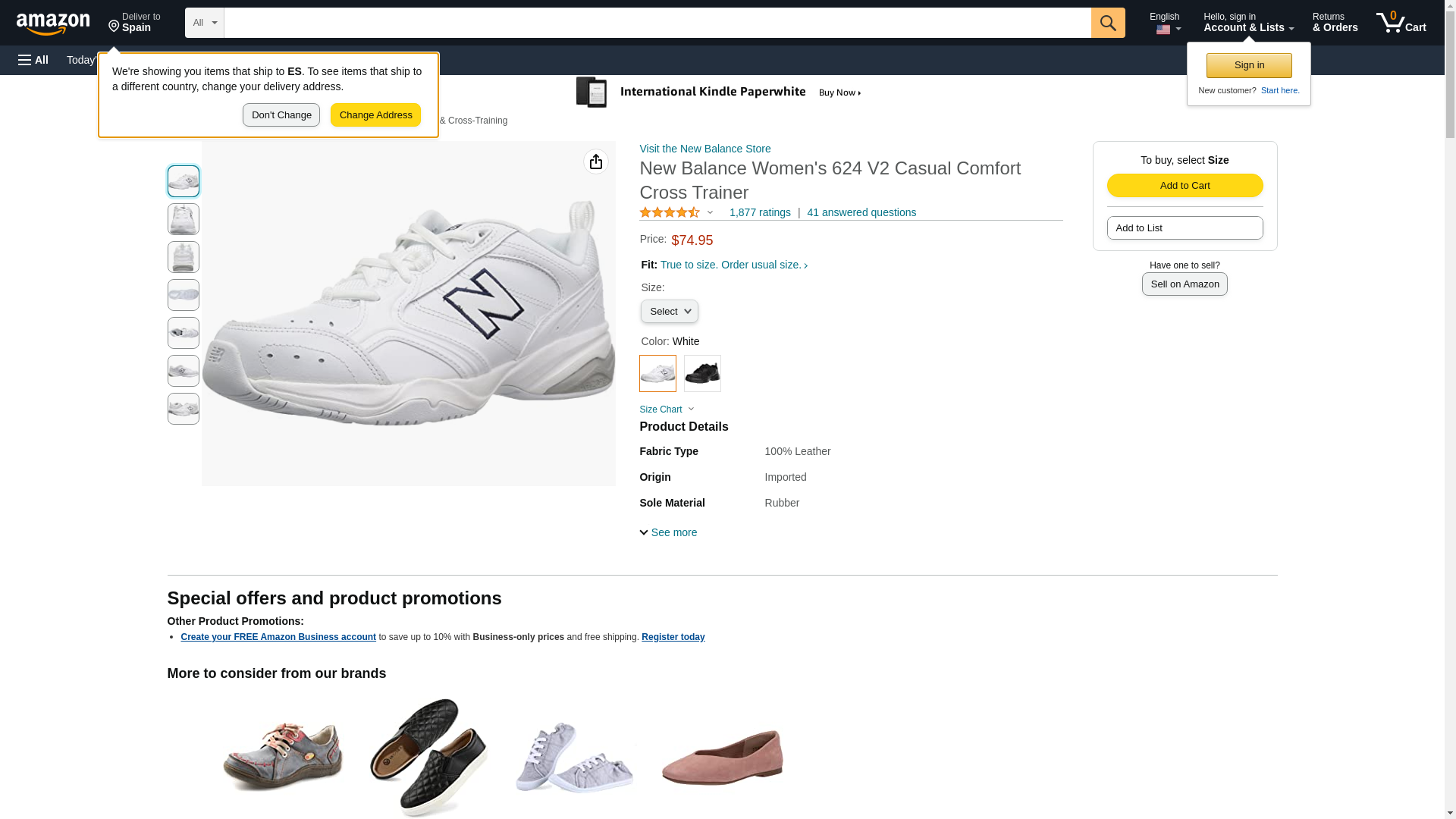This screenshot has width=1456, height=819.
Task: Open the search category All dropdown
Action: pyautogui.click(x=204, y=23)
